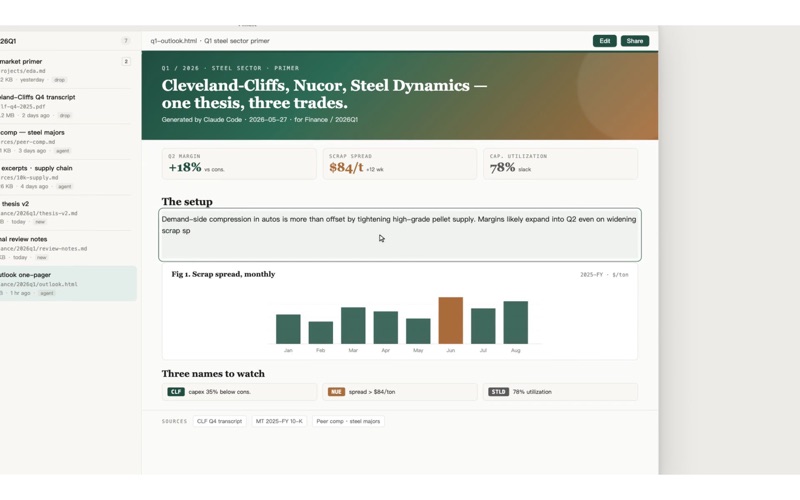Click the 2 badge on market primer
Viewport: 800px width, 500px height.
[126, 61]
